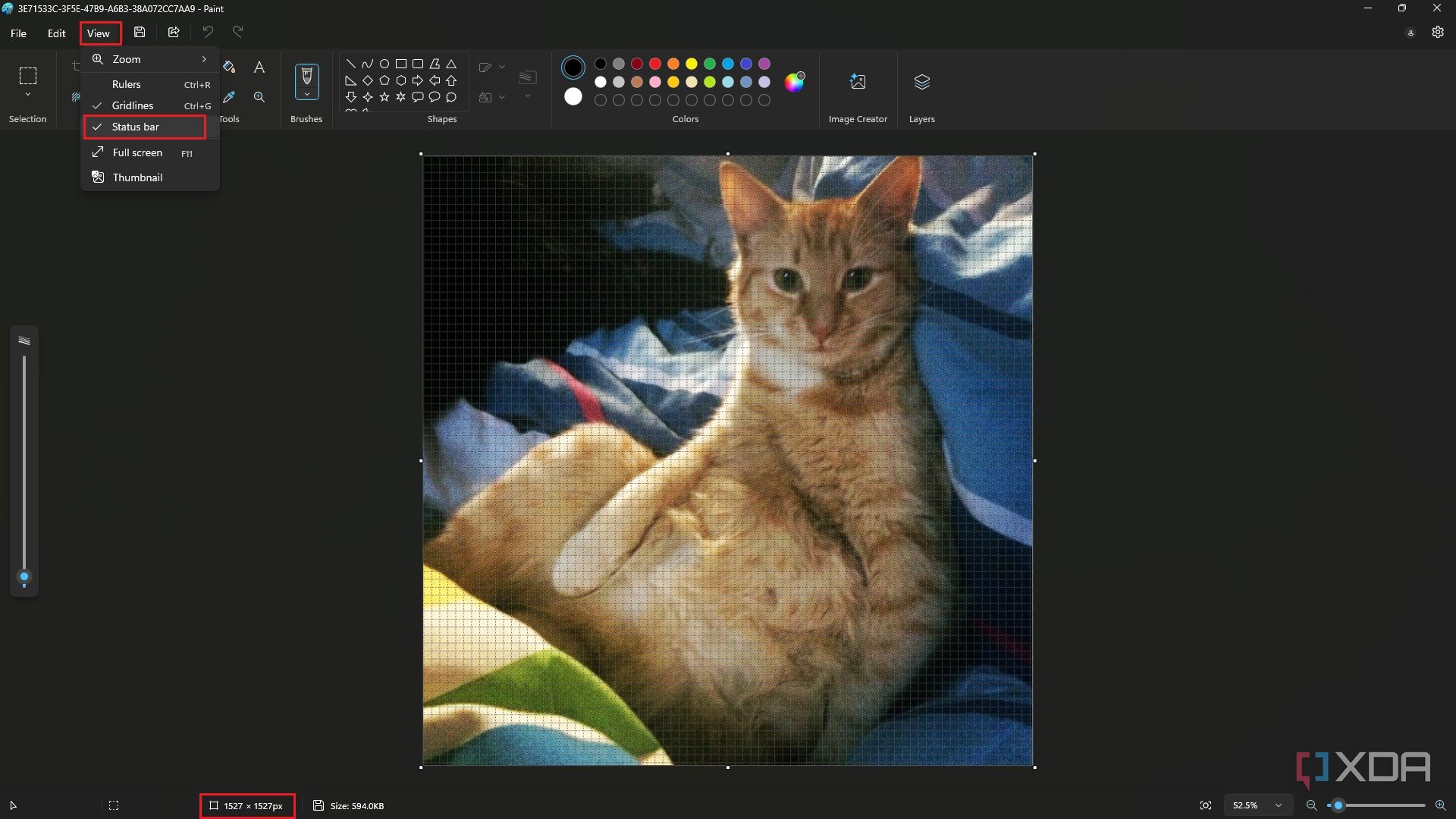
Task: Open the File menu
Action: [18, 33]
